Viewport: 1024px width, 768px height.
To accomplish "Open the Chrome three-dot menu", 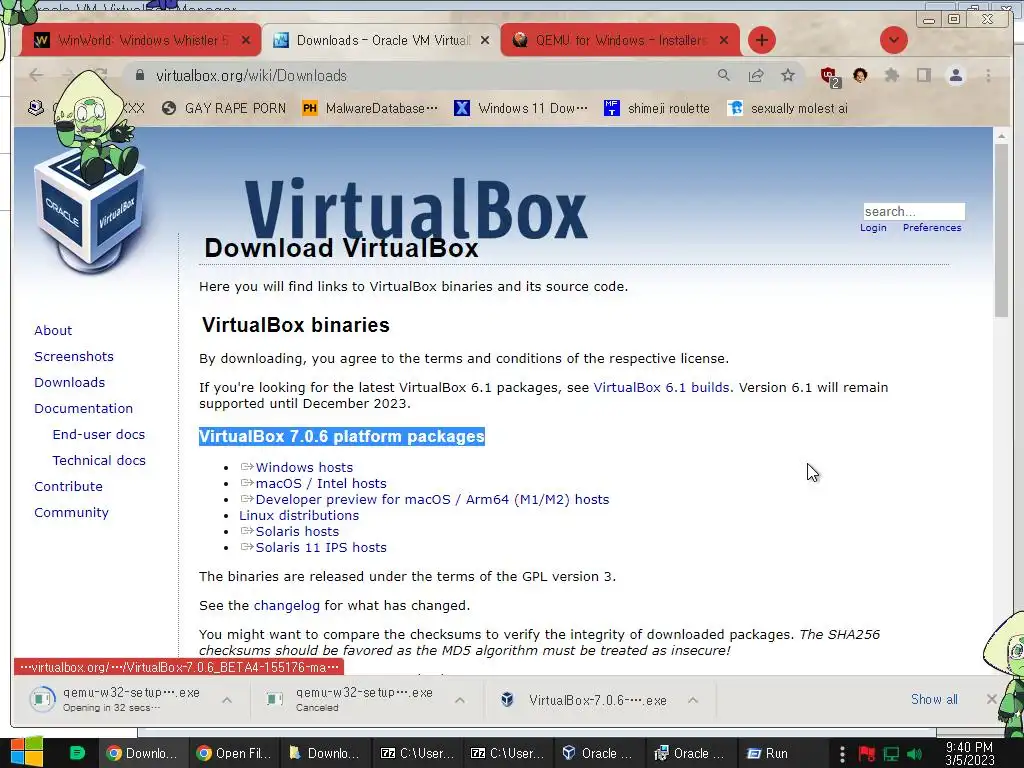I will pos(988,76).
